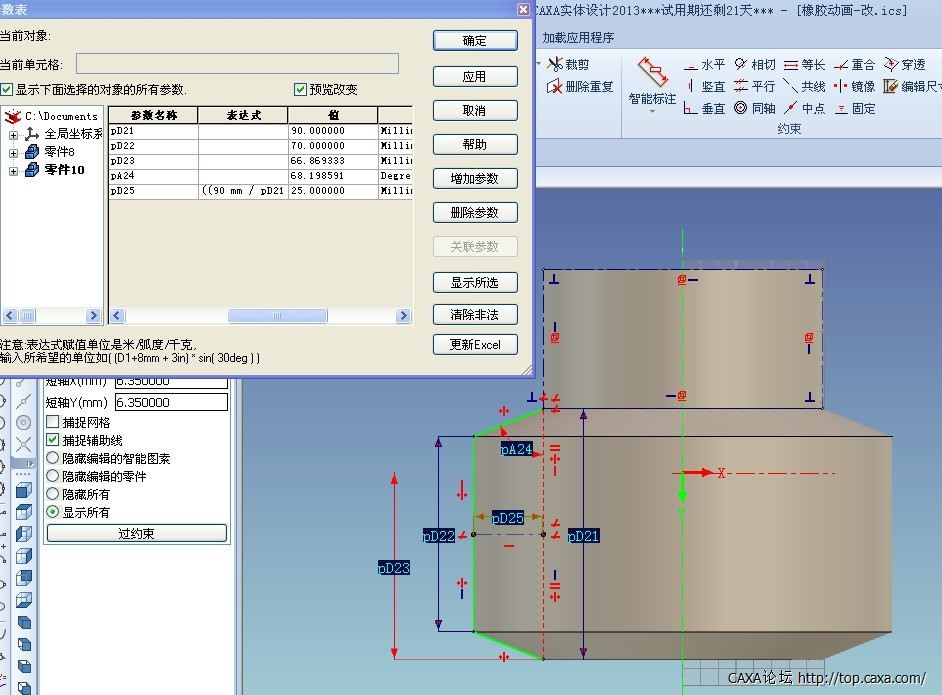Open the 加载应用程序 ribbon tab
The width and height of the screenshot is (942, 695).
pyautogui.click(x=578, y=38)
